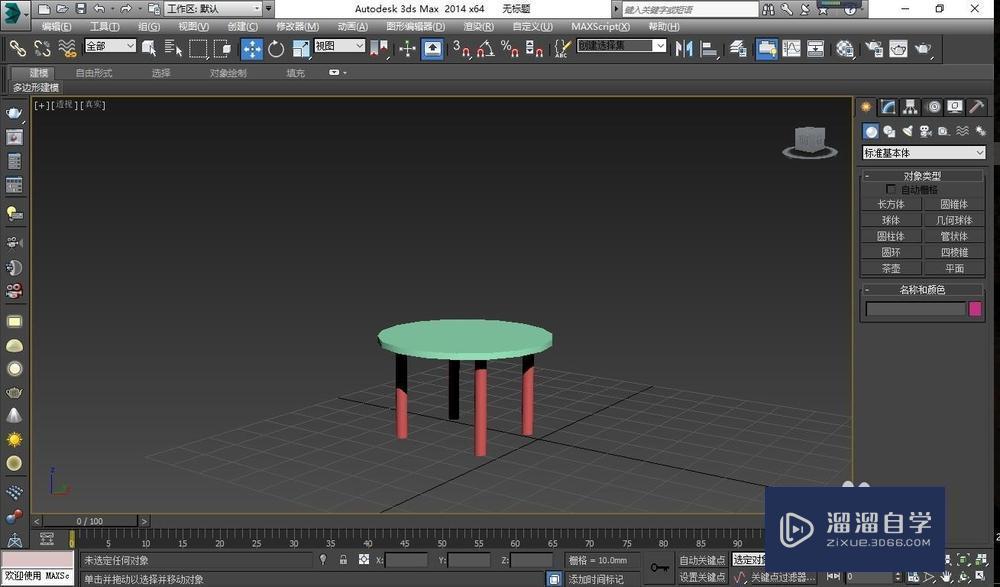Click the 茶壶 creation button

890,268
